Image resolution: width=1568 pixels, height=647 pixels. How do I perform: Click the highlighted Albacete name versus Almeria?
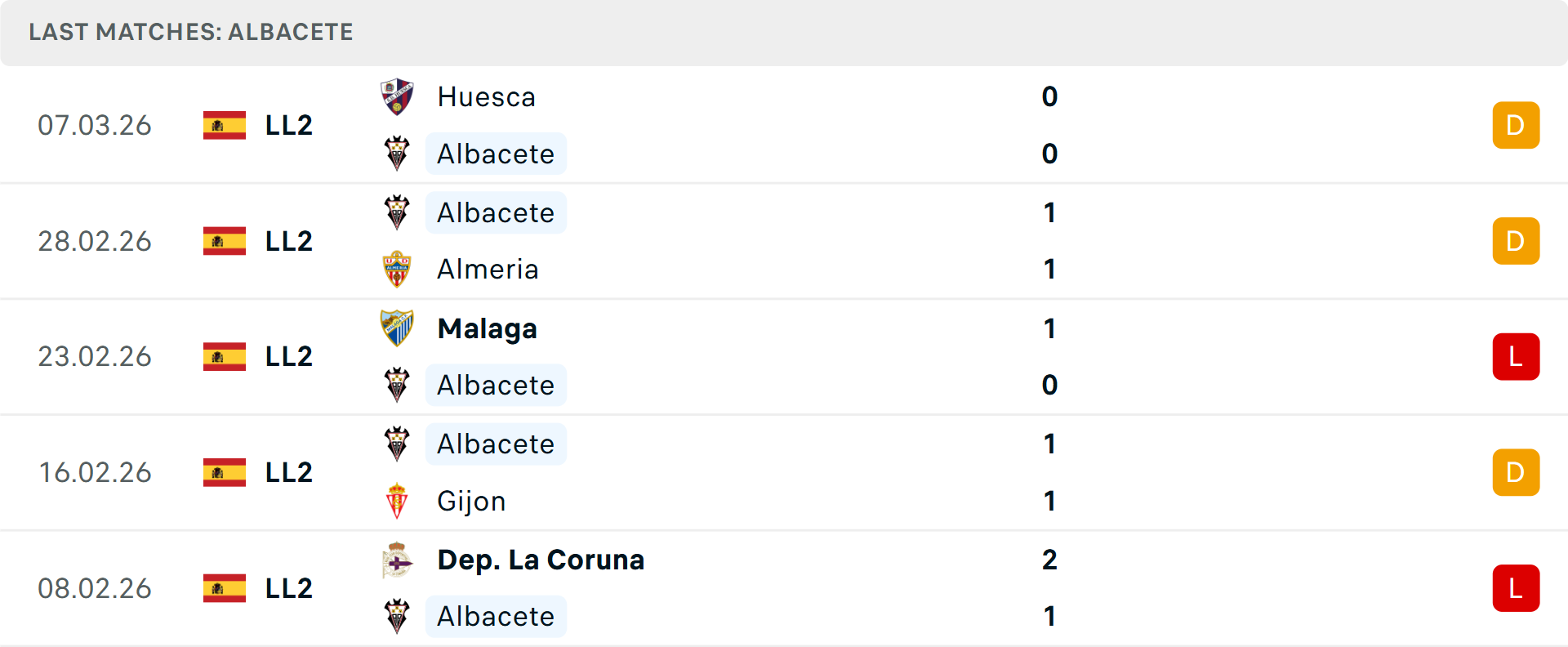click(496, 212)
